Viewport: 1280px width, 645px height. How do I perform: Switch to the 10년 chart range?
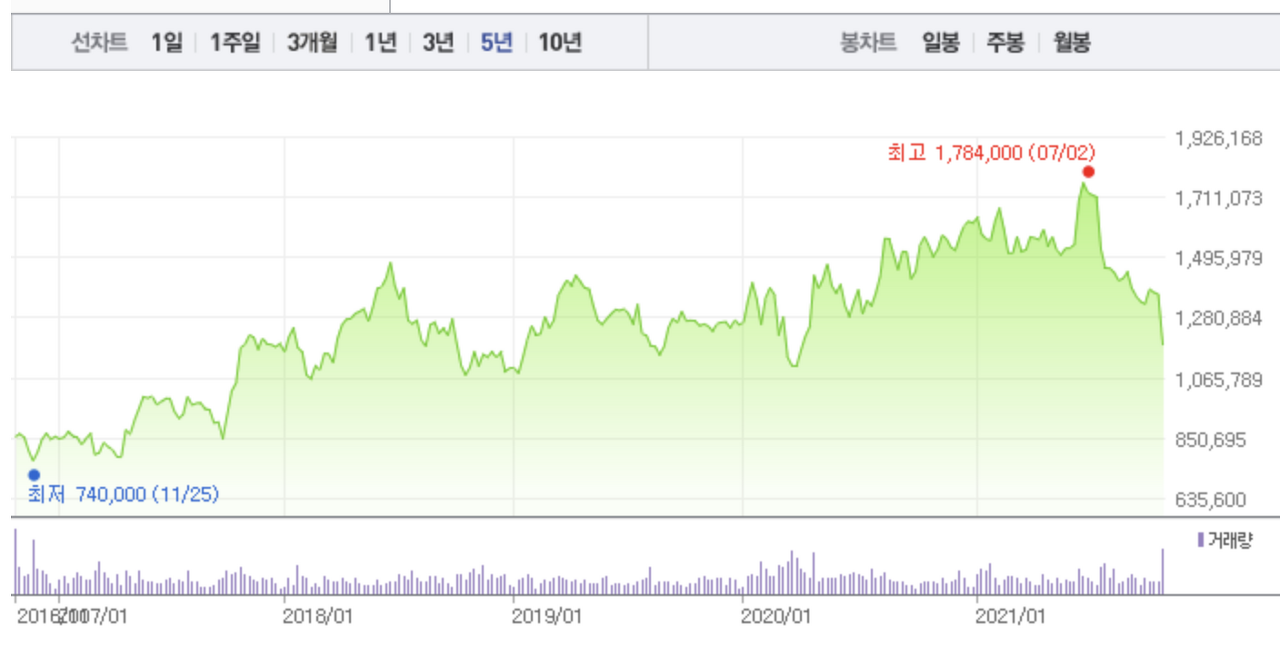(x=560, y=43)
